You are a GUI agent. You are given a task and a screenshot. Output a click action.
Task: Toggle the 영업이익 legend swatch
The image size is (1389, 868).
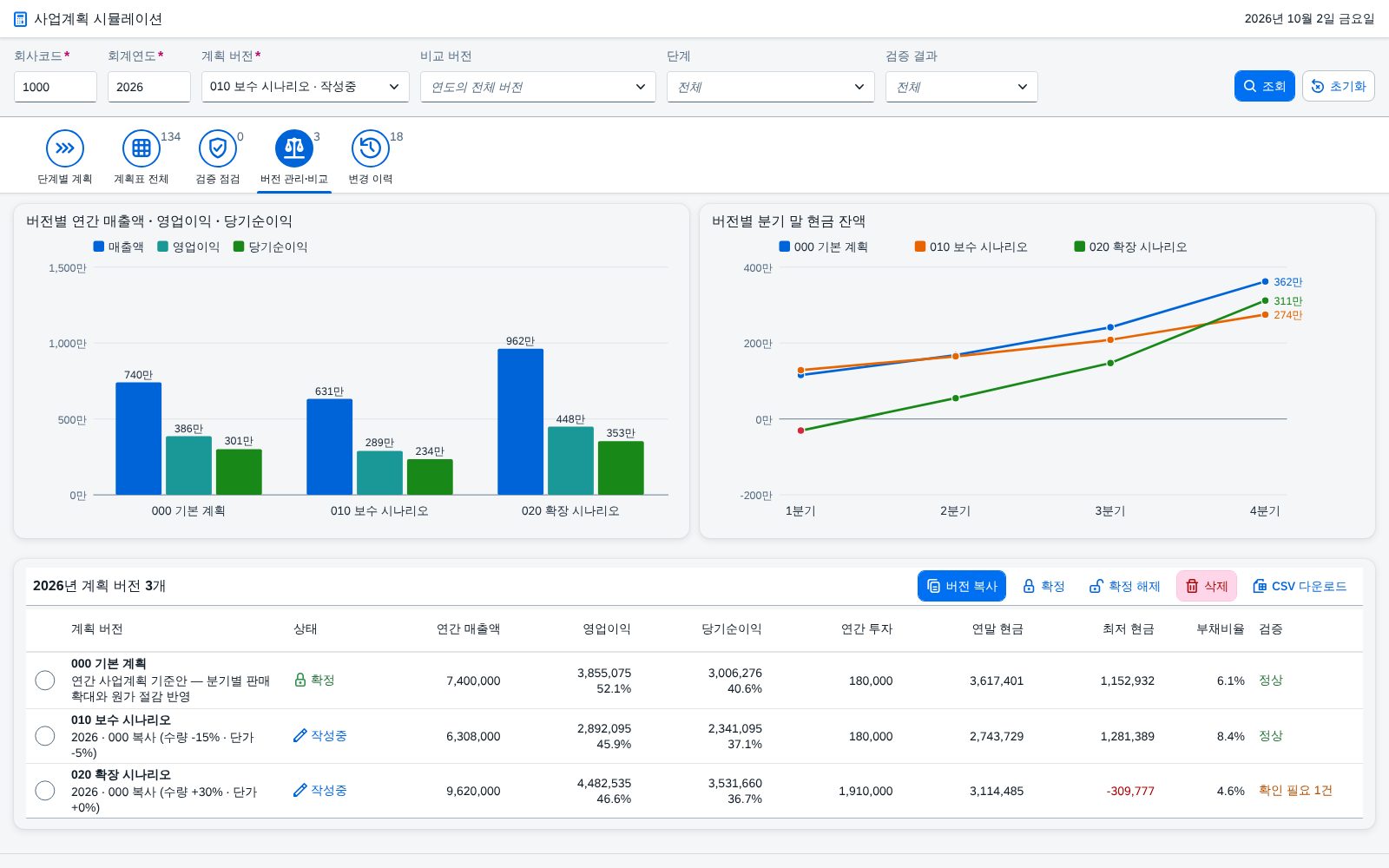click(162, 247)
